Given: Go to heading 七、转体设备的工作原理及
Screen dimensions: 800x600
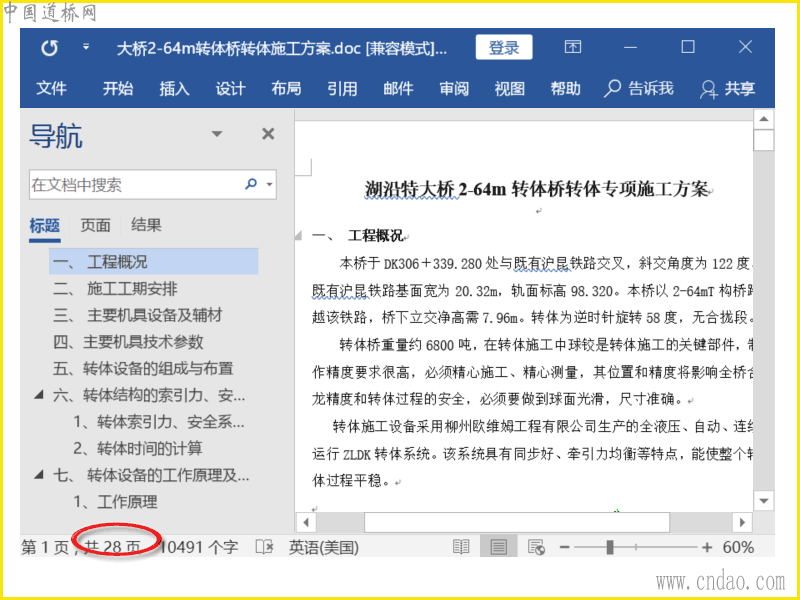Looking at the screenshot, I should click(151, 476).
